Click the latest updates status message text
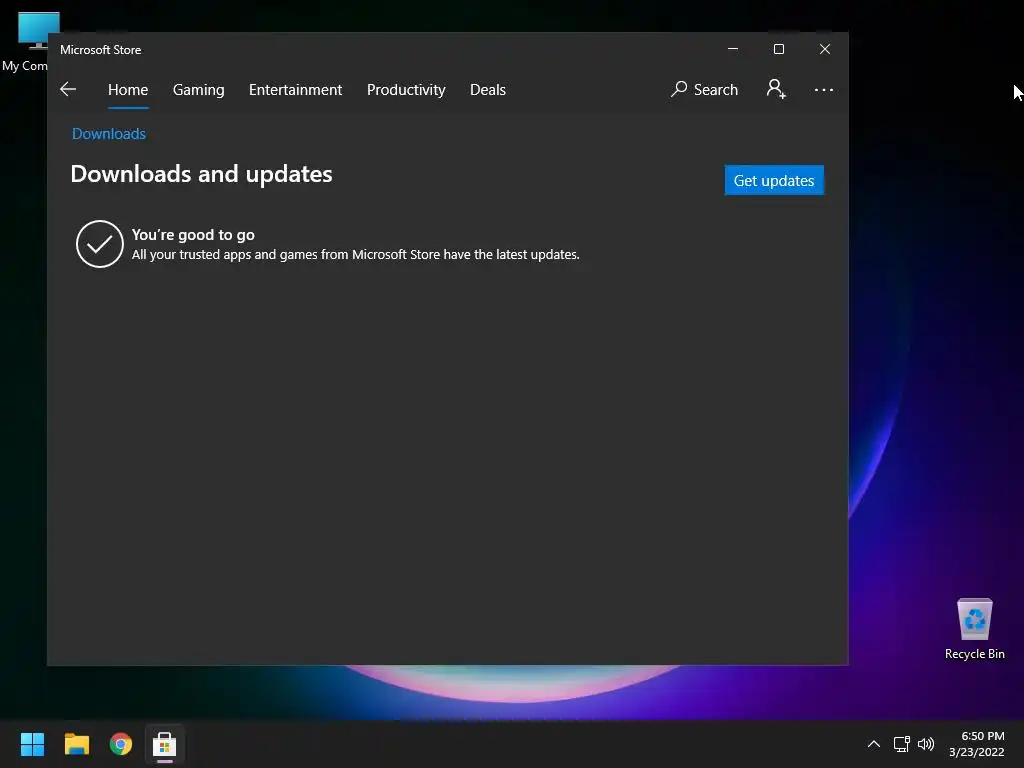Viewport: 1024px width, 768px height. coord(356,255)
